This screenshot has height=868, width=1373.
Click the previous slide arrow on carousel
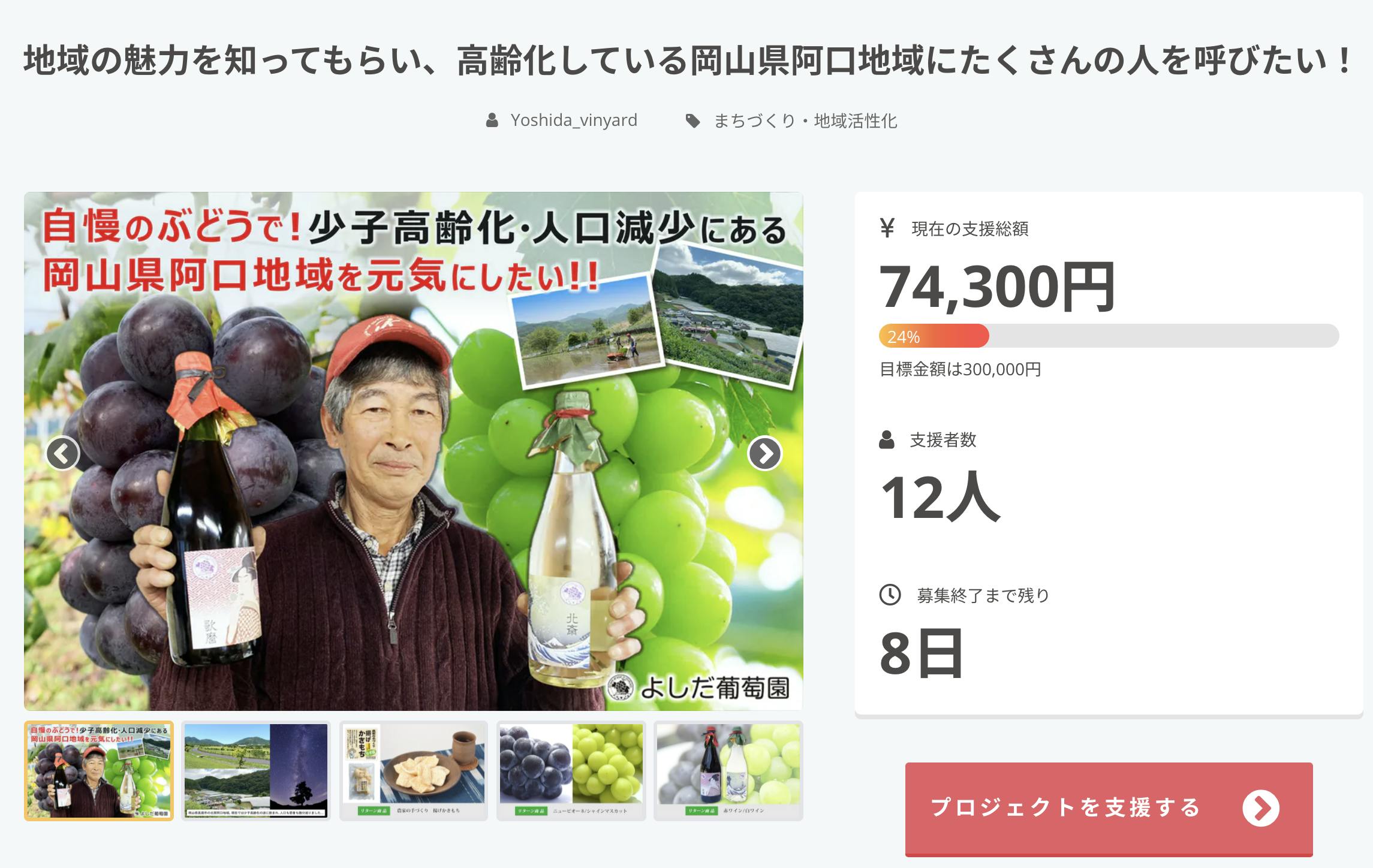[x=63, y=453]
